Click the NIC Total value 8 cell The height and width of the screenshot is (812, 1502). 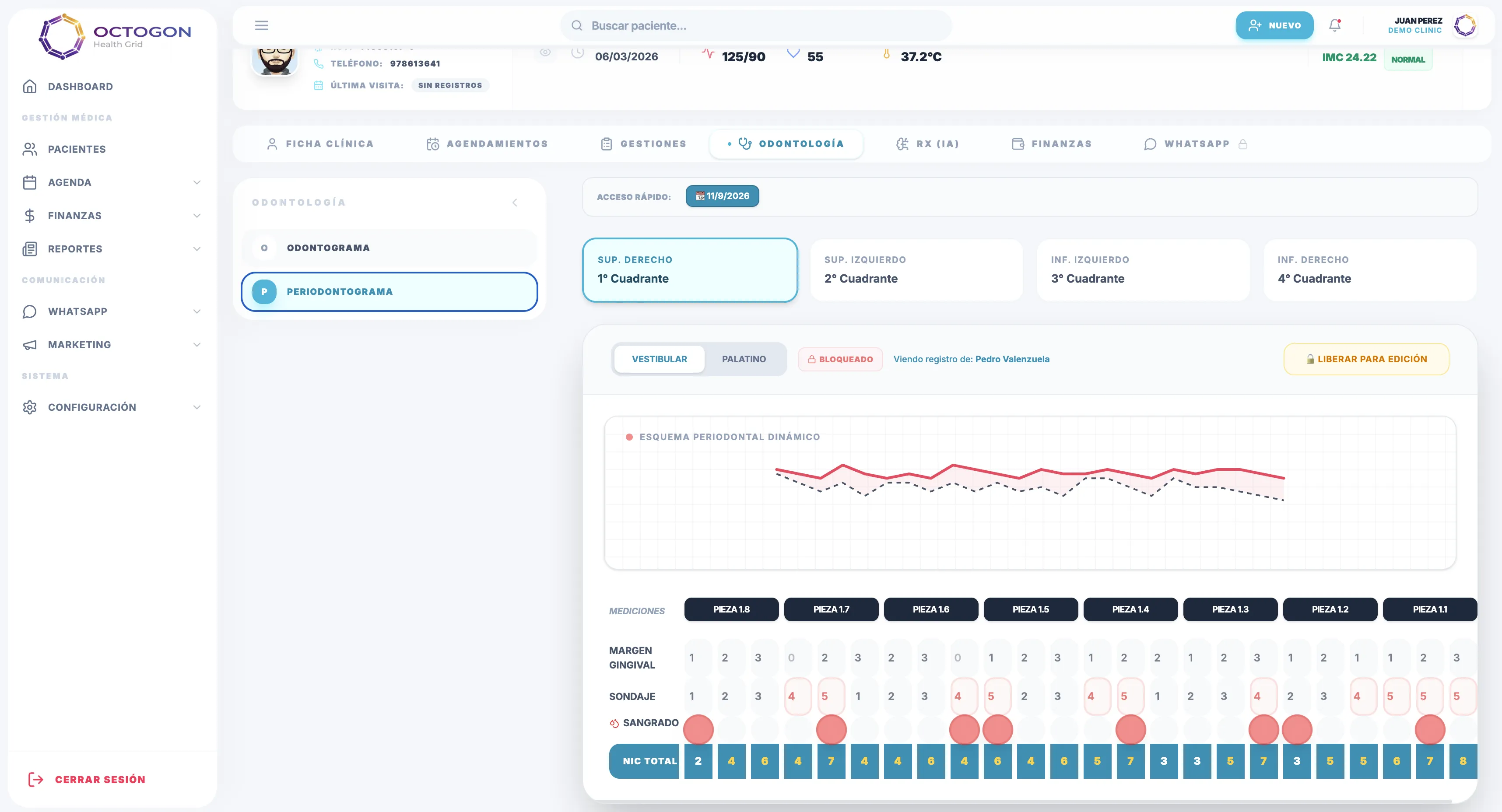tap(1462, 761)
